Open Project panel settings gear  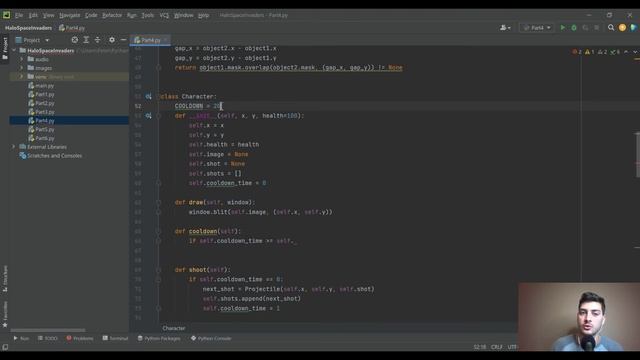tap(112, 40)
